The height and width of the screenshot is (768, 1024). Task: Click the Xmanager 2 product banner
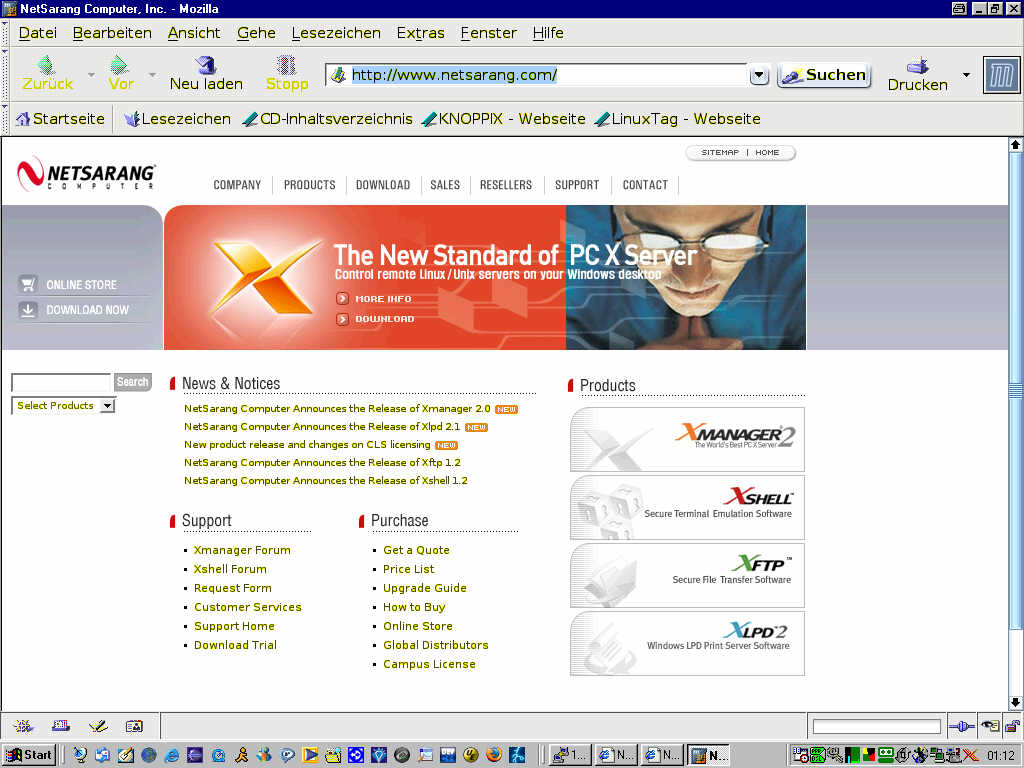tap(687, 439)
